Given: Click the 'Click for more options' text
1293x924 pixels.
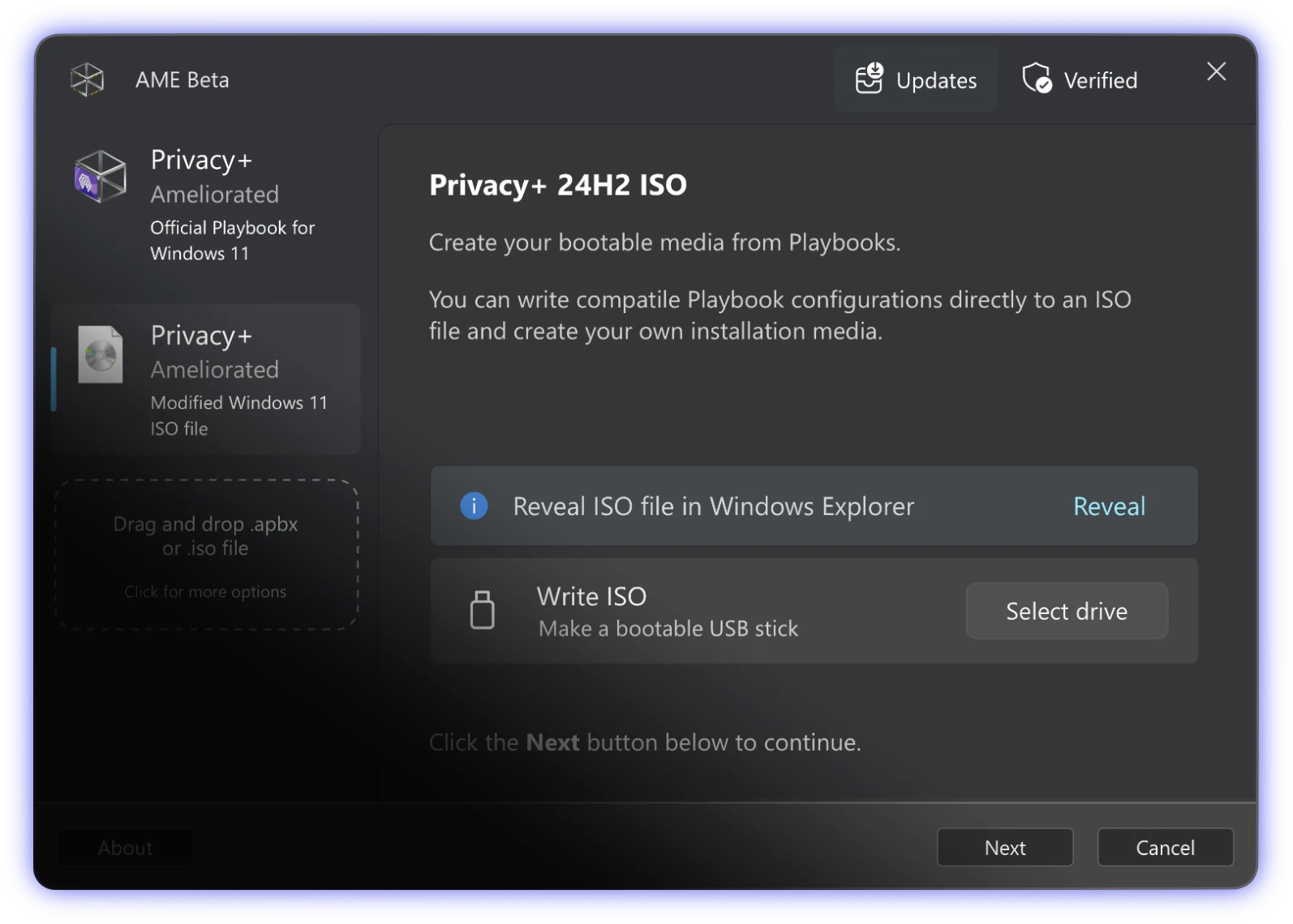Looking at the screenshot, I should tap(205, 592).
